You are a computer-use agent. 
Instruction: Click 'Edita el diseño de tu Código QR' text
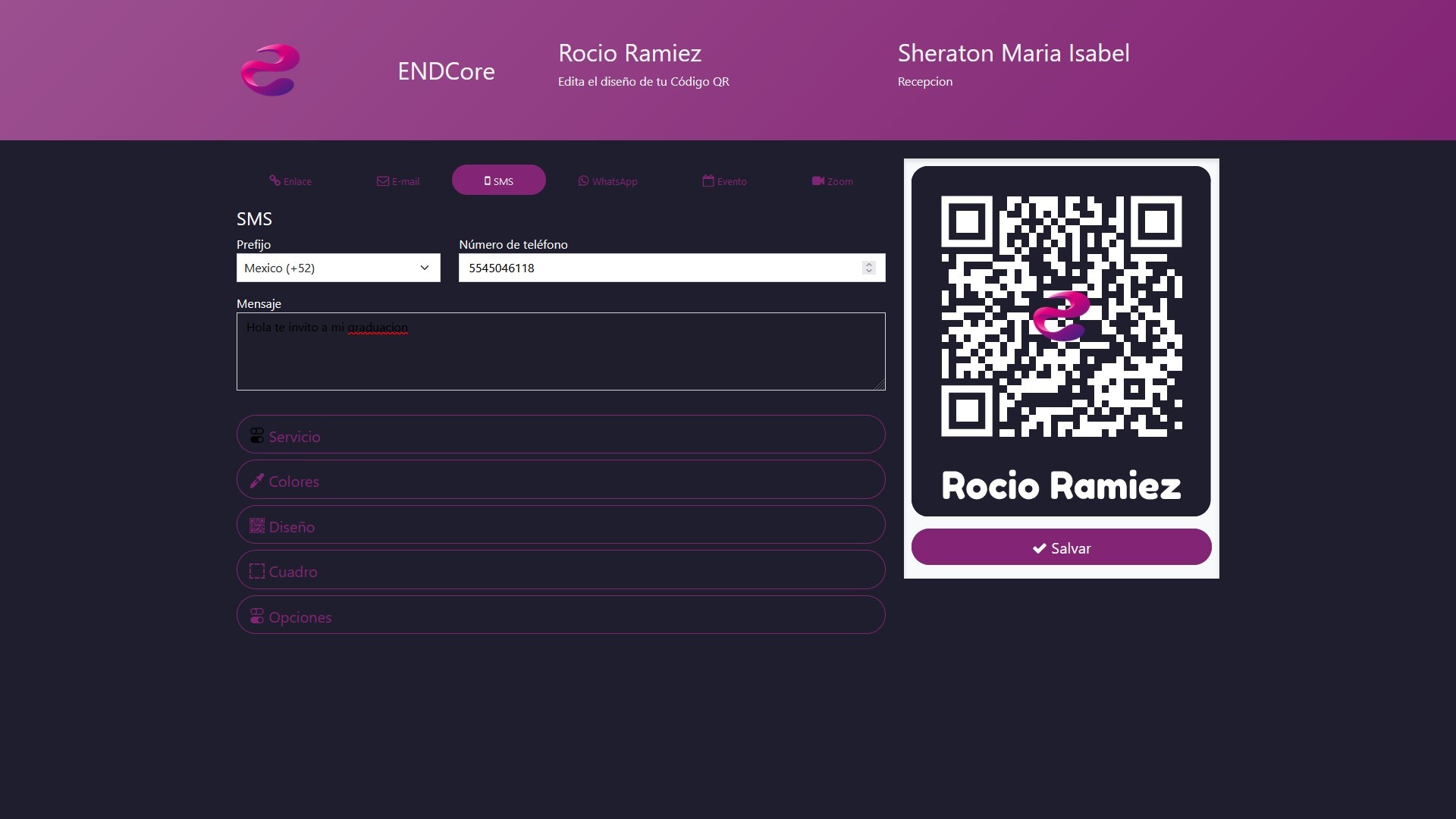click(x=644, y=82)
